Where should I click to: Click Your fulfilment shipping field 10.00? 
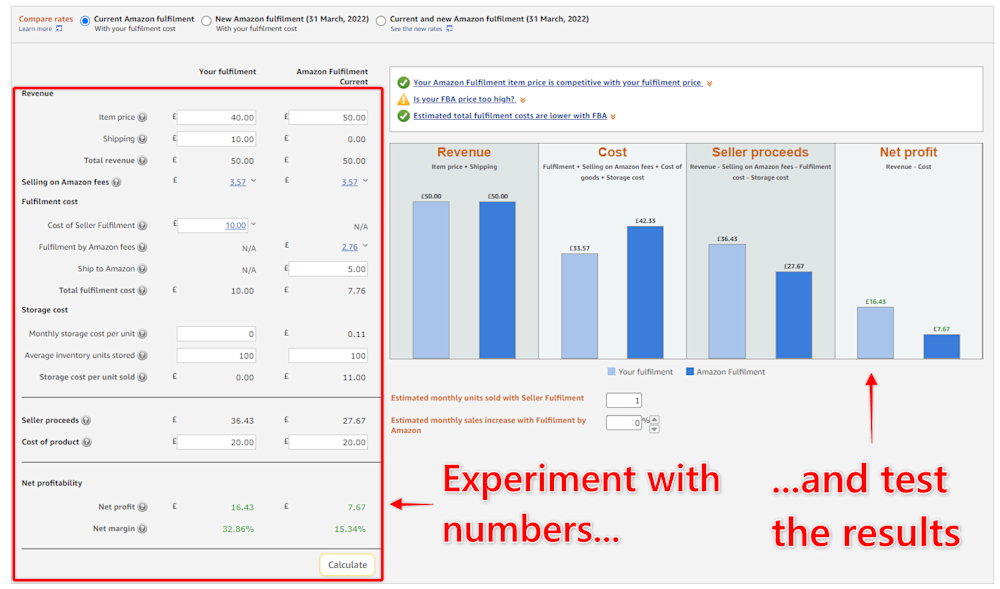217,139
